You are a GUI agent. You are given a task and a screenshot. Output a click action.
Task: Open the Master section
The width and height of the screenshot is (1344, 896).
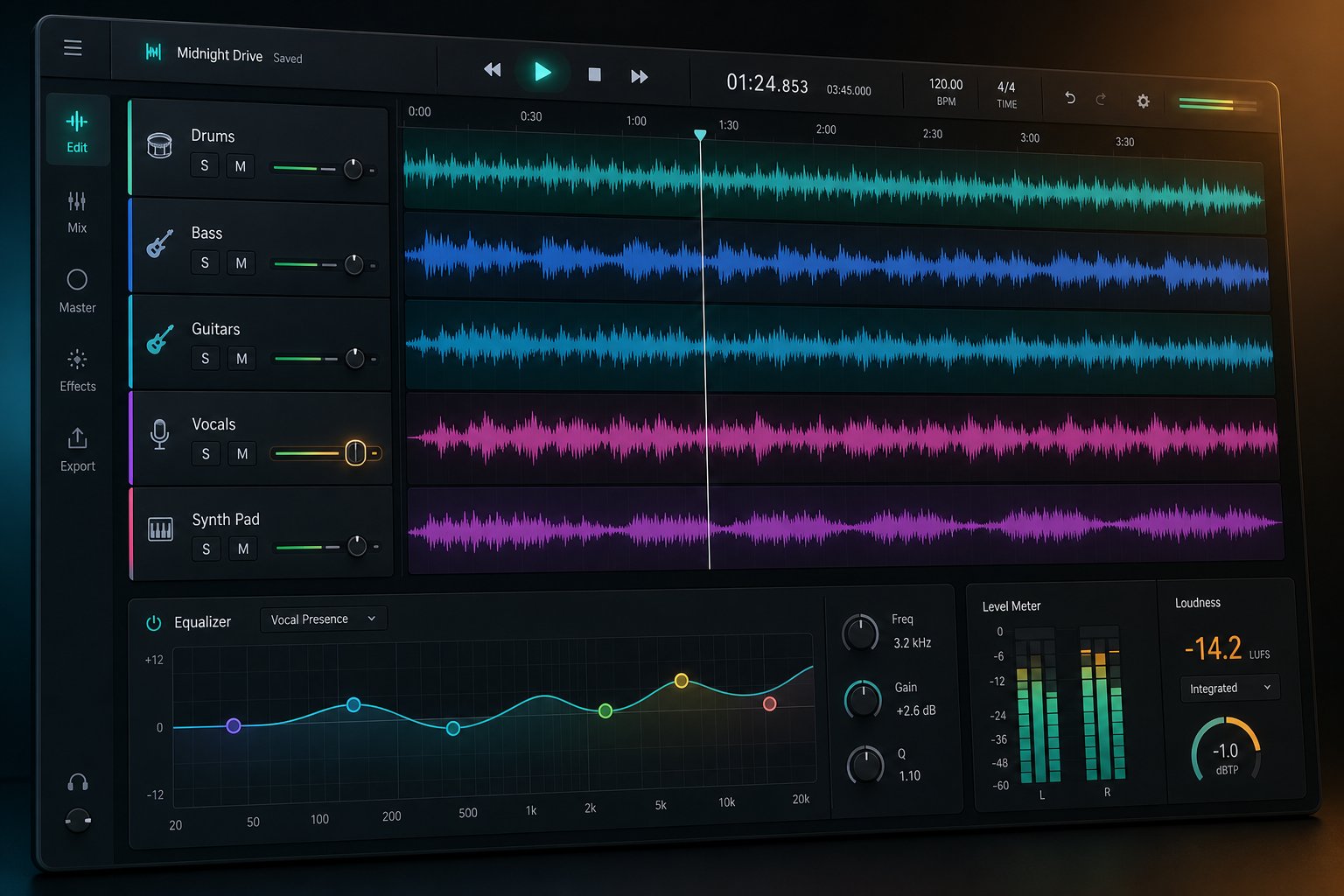77,291
